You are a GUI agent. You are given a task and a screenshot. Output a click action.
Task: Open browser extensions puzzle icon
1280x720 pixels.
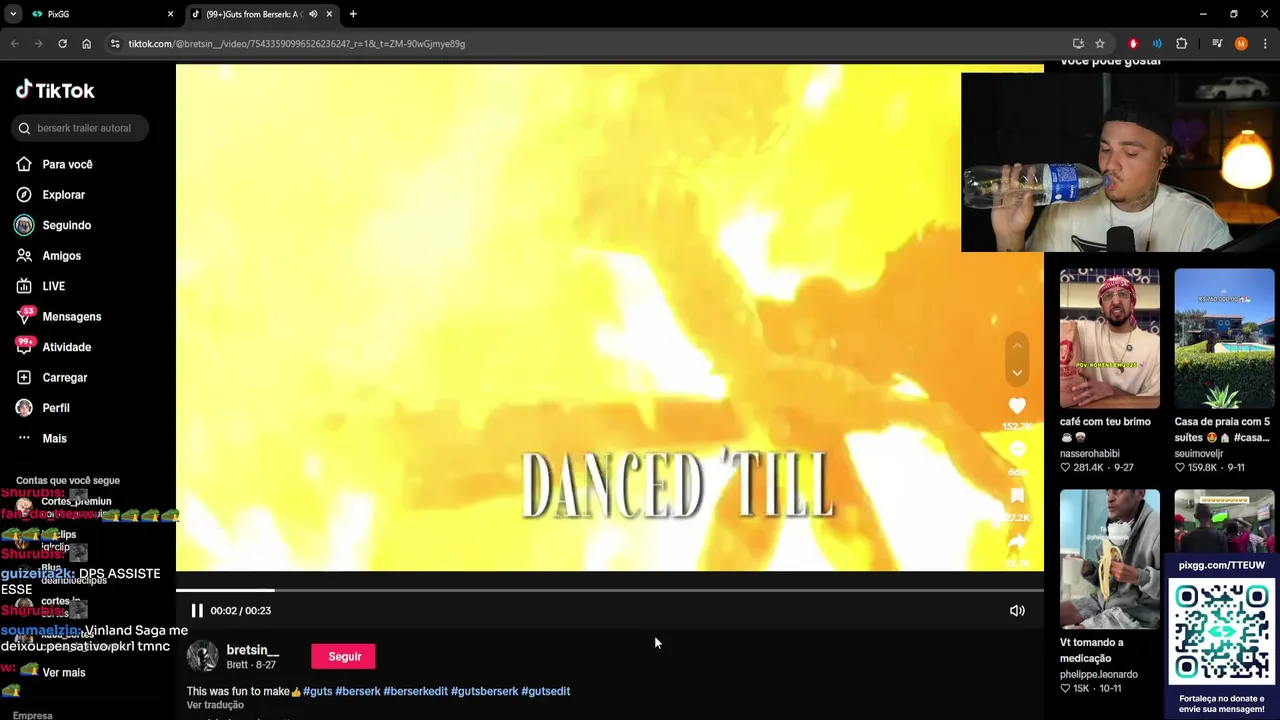pyautogui.click(x=1182, y=44)
